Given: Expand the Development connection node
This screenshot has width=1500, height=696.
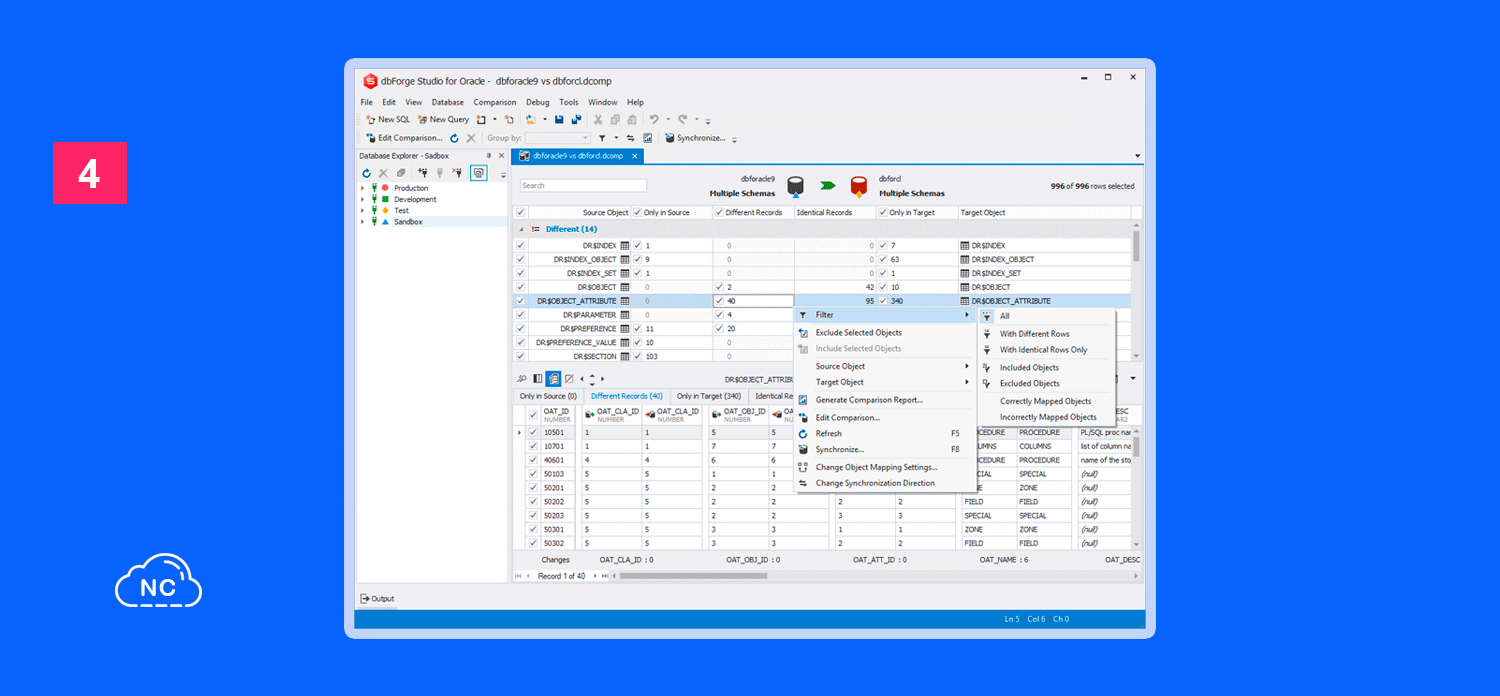Looking at the screenshot, I should (363, 199).
